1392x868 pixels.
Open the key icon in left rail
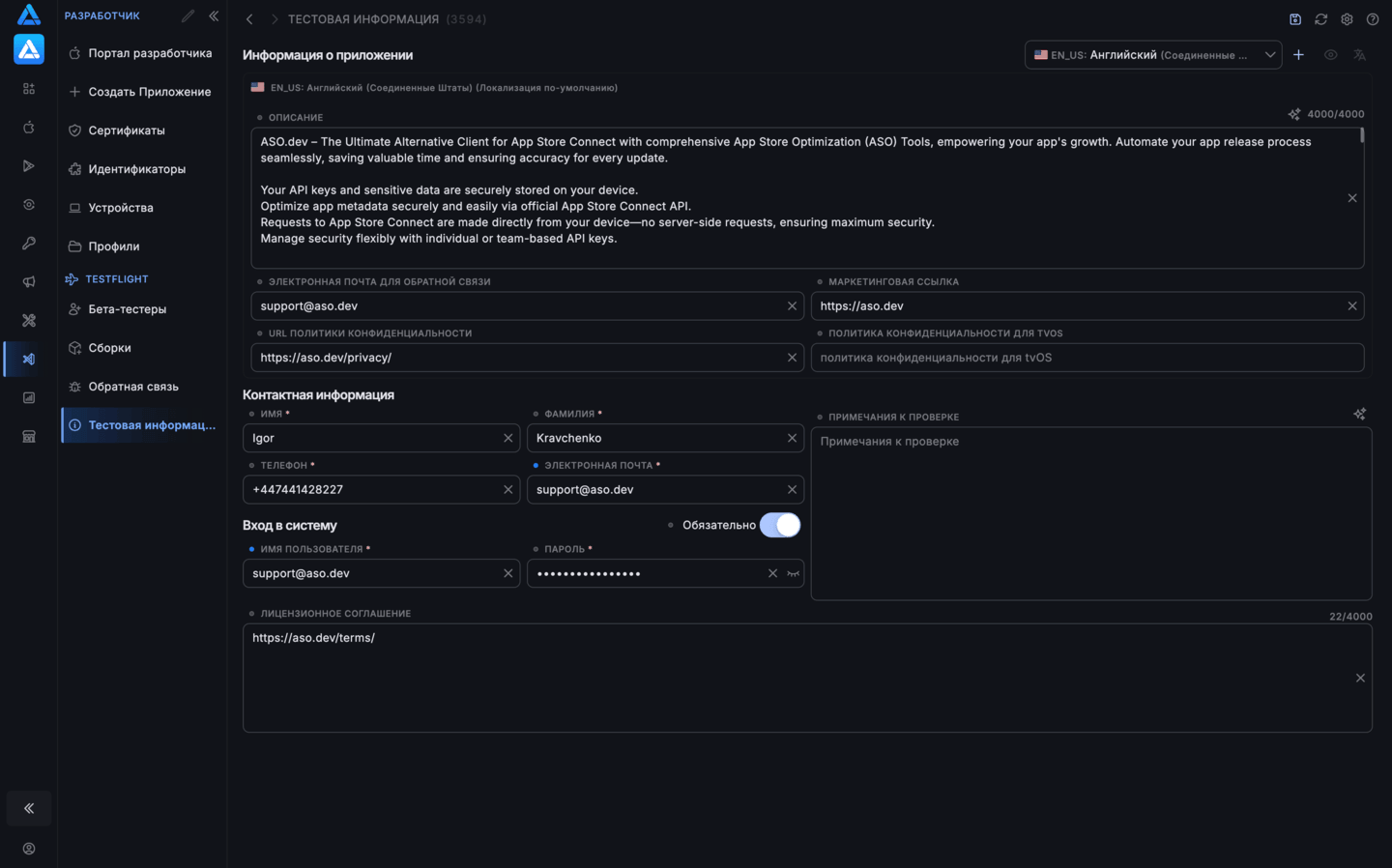pos(29,244)
